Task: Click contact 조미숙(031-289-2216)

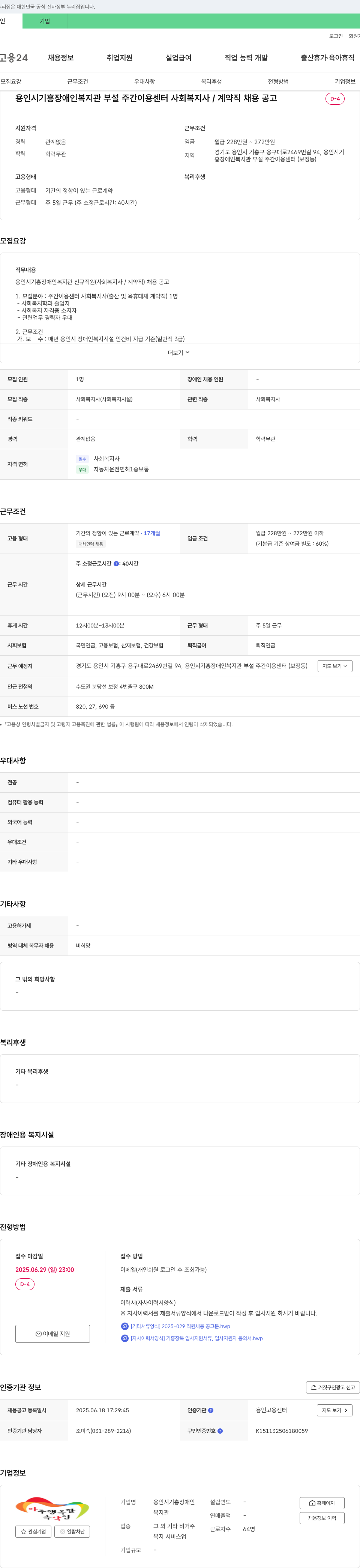Action: click(x=103, y=1431)
